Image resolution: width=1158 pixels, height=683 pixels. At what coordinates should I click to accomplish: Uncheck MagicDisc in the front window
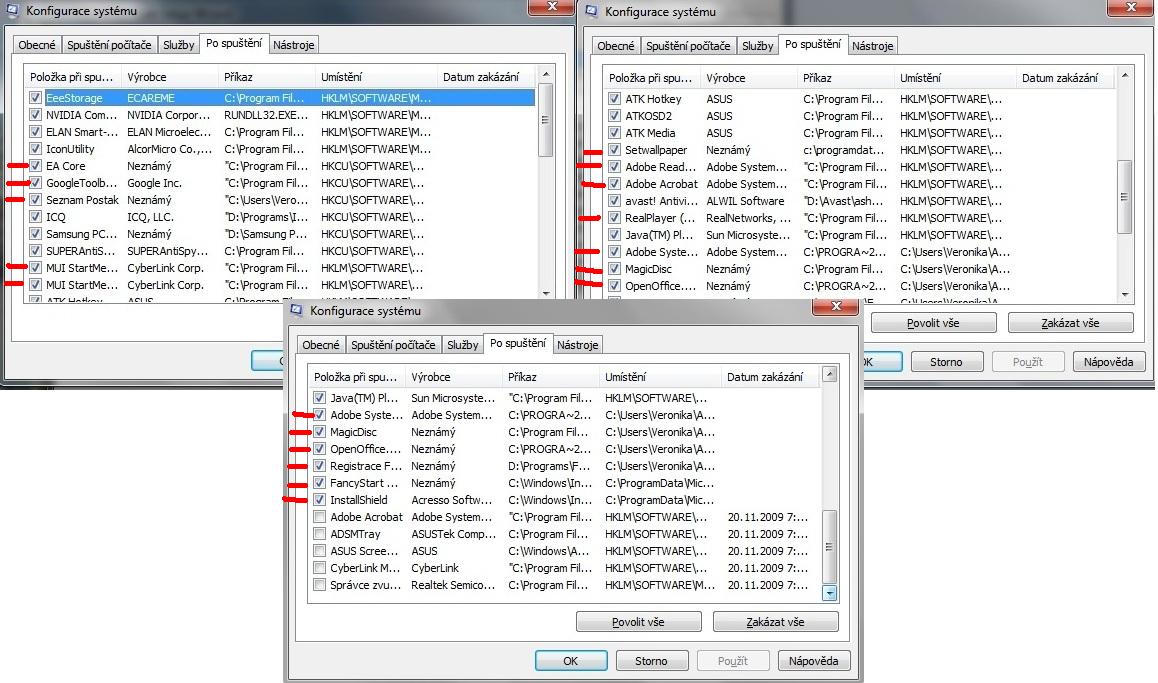coord(319,431)
